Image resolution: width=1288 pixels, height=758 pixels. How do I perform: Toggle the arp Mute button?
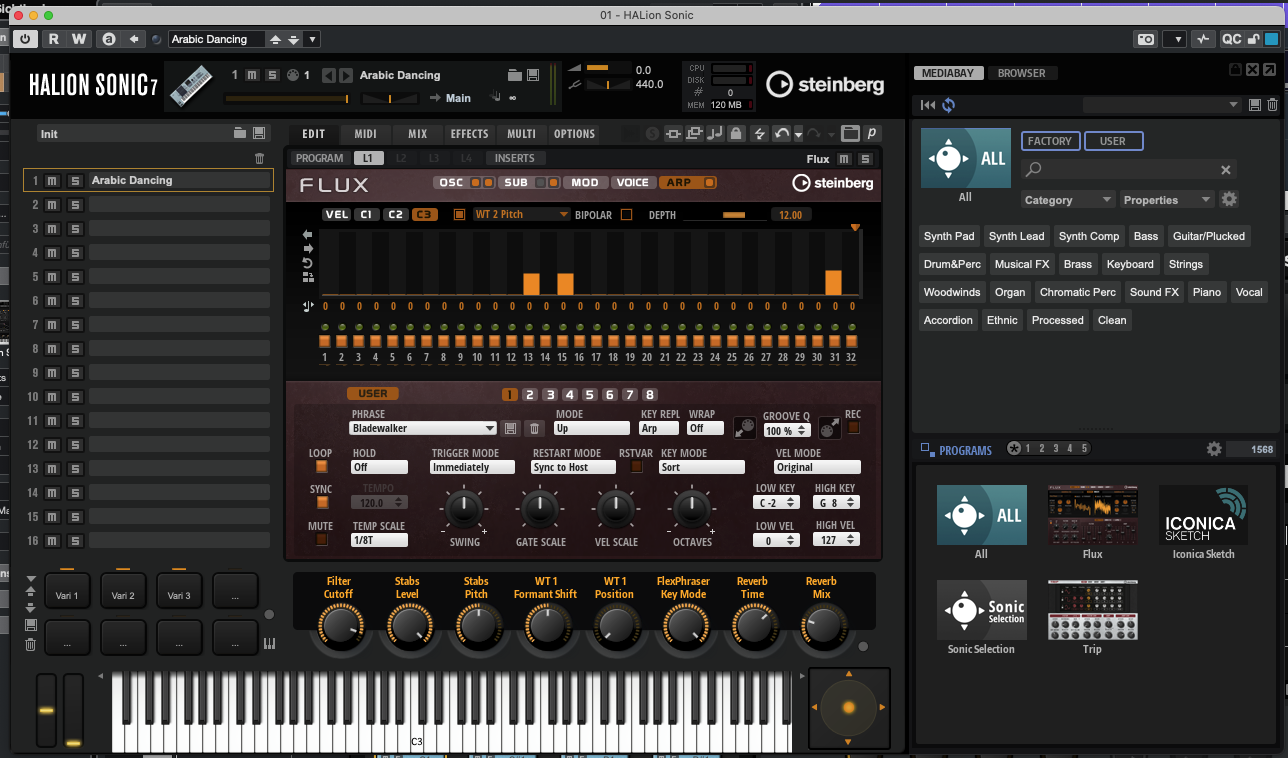(321, 540)
